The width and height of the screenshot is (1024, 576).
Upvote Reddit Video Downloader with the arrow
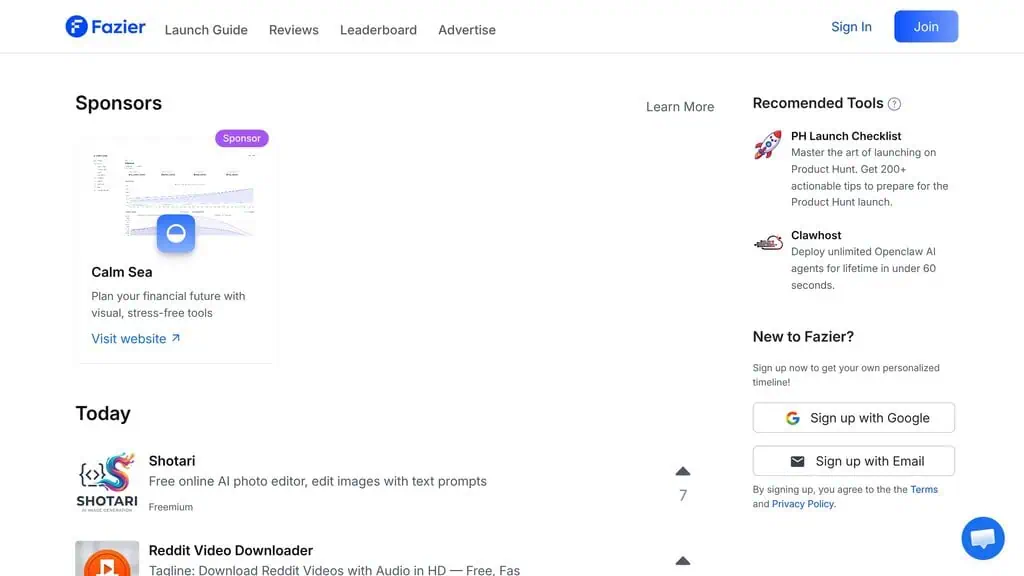click(x=682, y=560)
